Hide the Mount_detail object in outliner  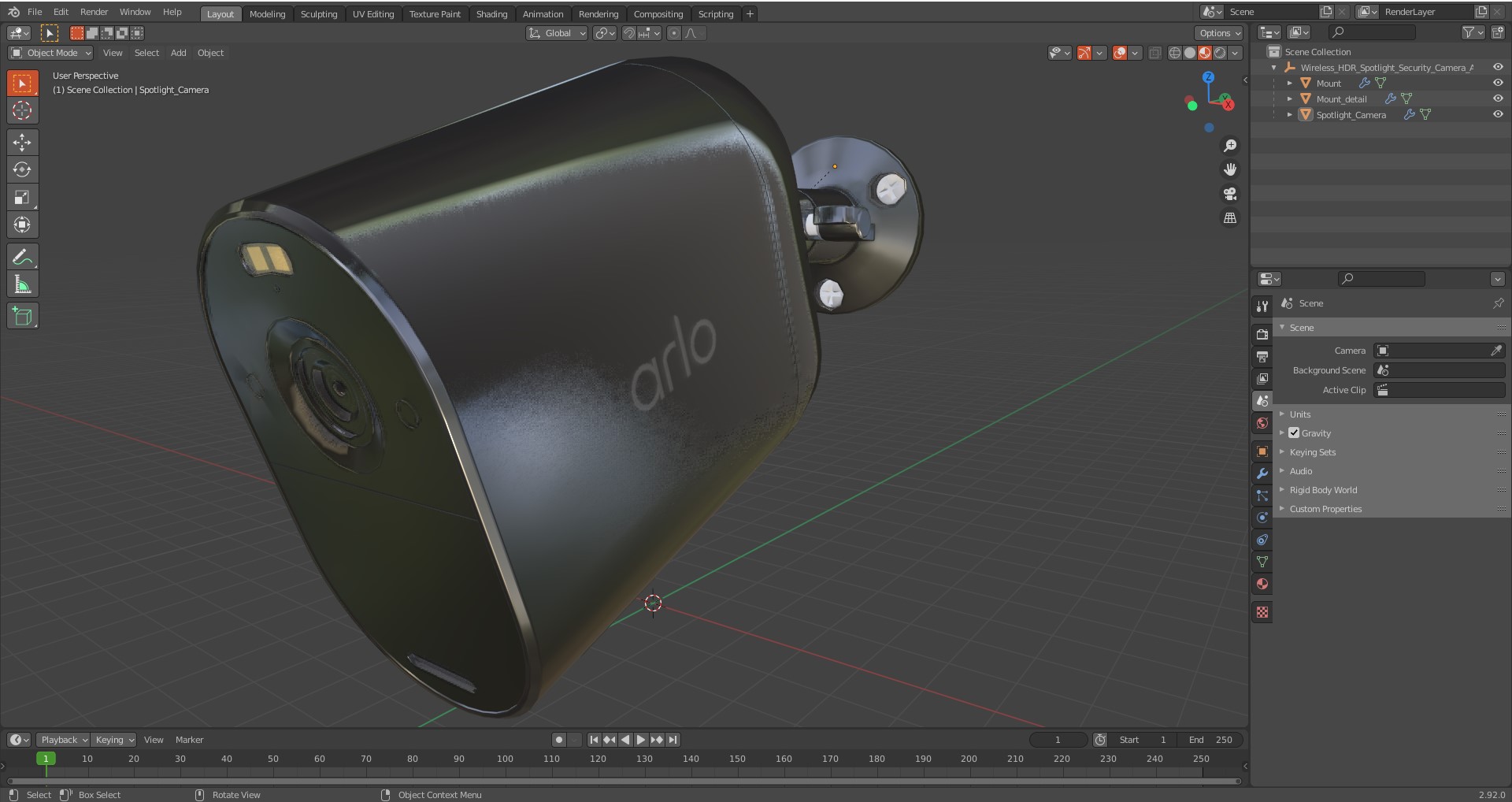click(x=1498, y=98)
